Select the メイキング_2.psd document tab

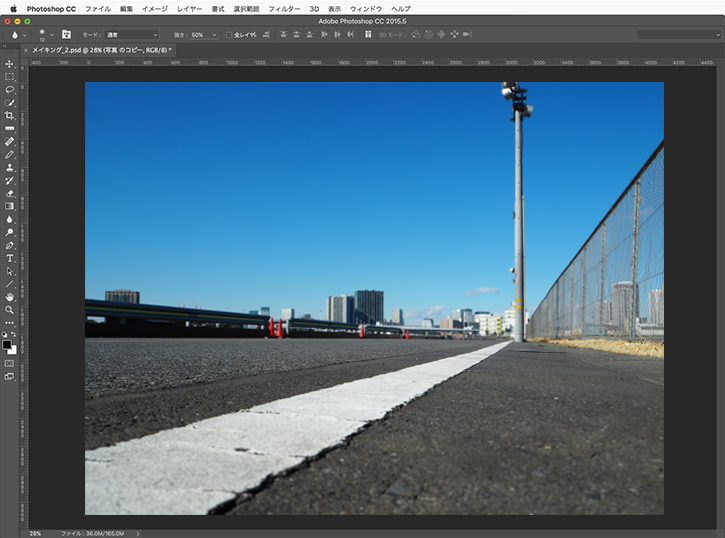pos(102,50)
